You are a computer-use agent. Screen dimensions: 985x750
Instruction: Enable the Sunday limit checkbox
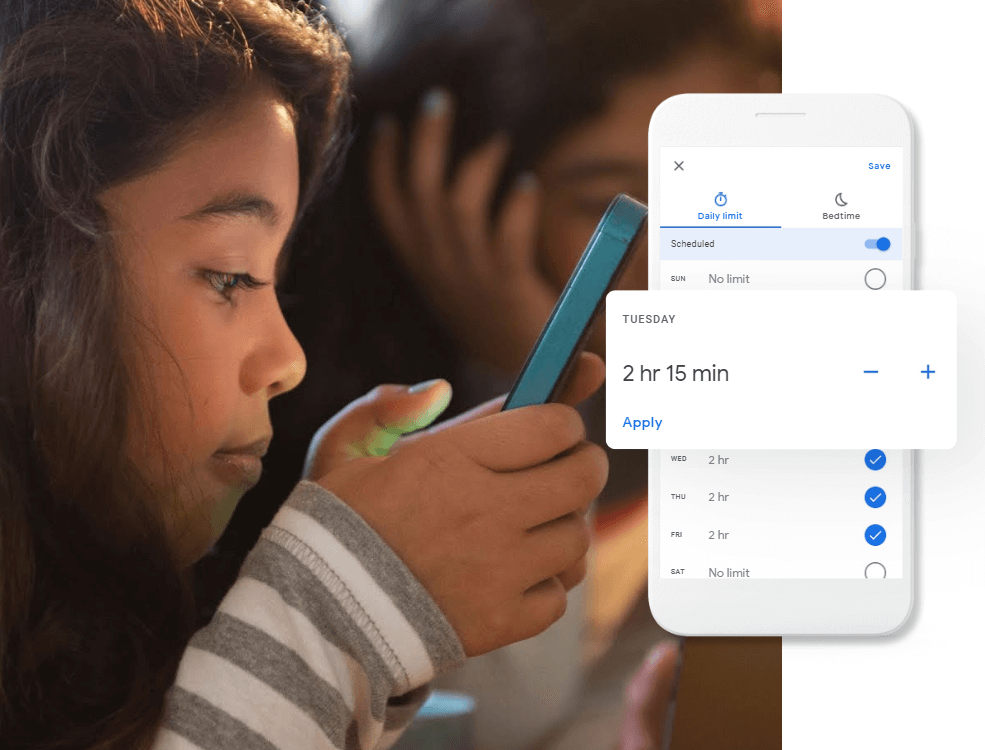tap(875, 279)
